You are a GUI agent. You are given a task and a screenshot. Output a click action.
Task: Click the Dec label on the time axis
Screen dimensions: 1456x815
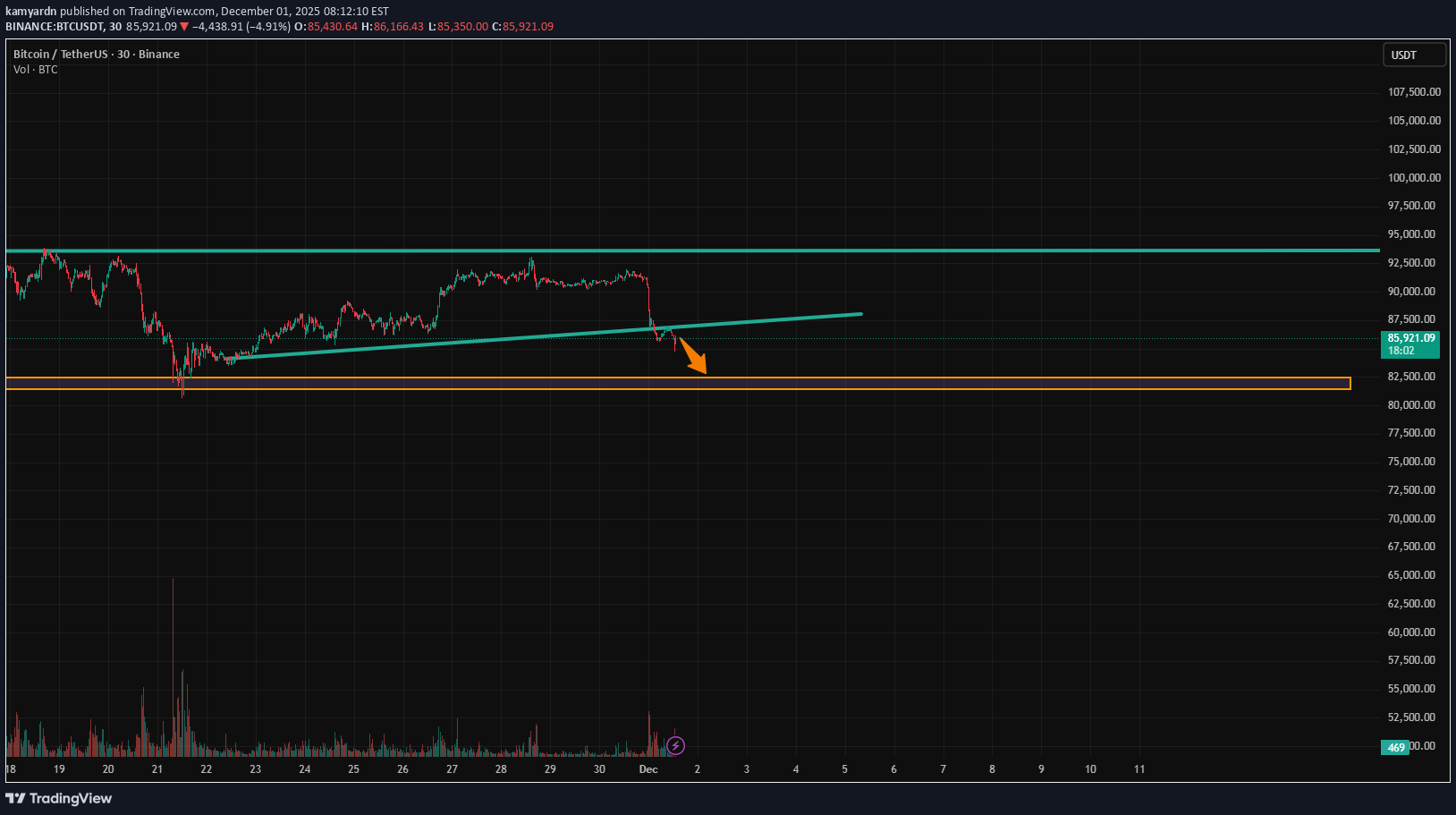[x=648, y=769]
